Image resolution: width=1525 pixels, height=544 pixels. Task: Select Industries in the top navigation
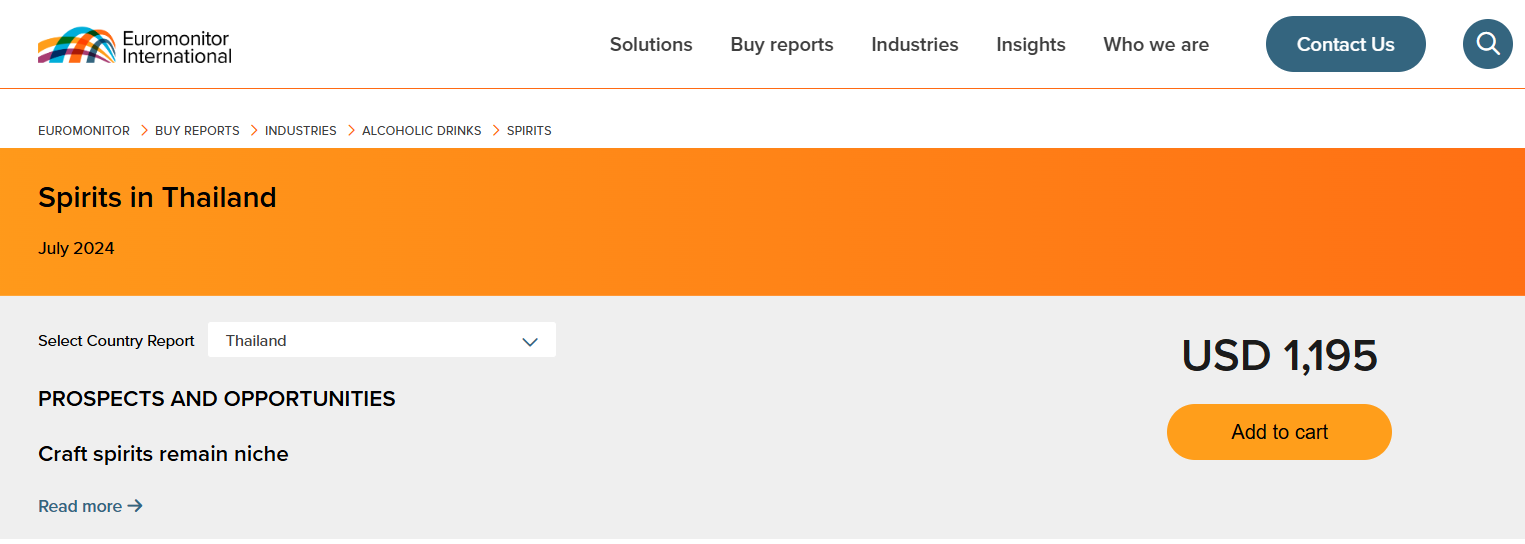914,45
